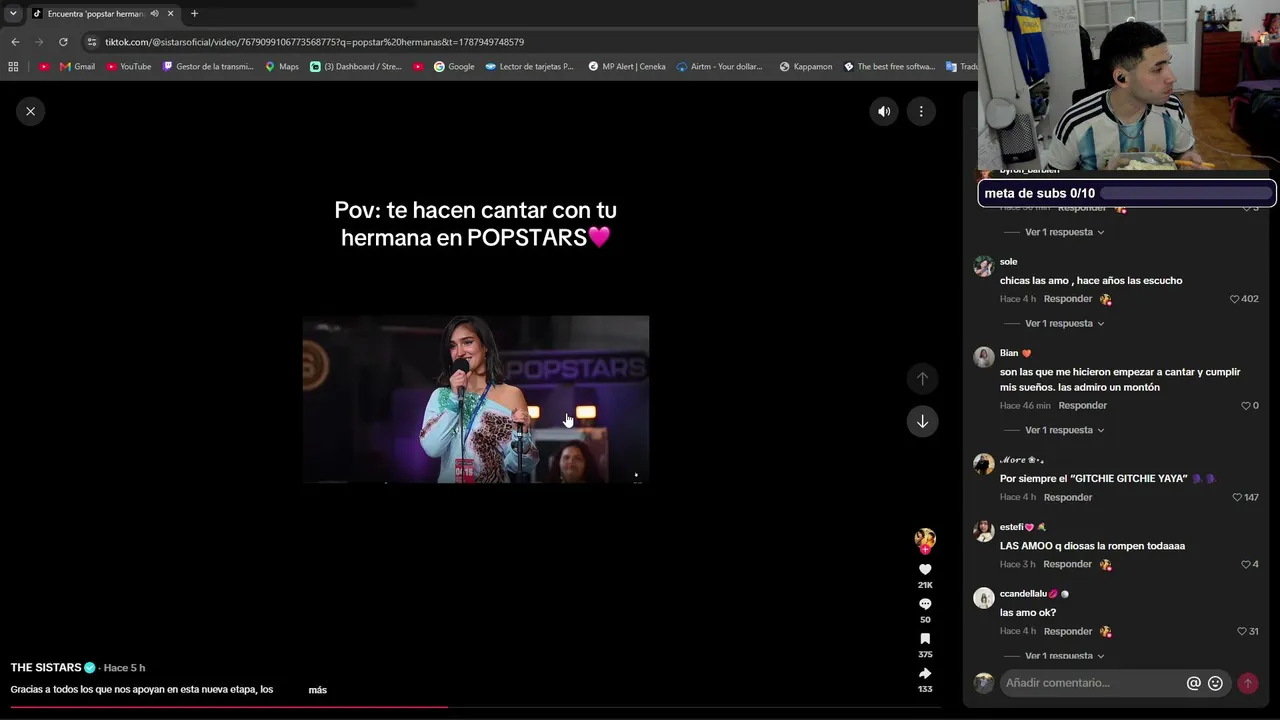Screen dimensions: 1280x720
Task: Open the Google bookmark
Action: (x=454, y=67)
